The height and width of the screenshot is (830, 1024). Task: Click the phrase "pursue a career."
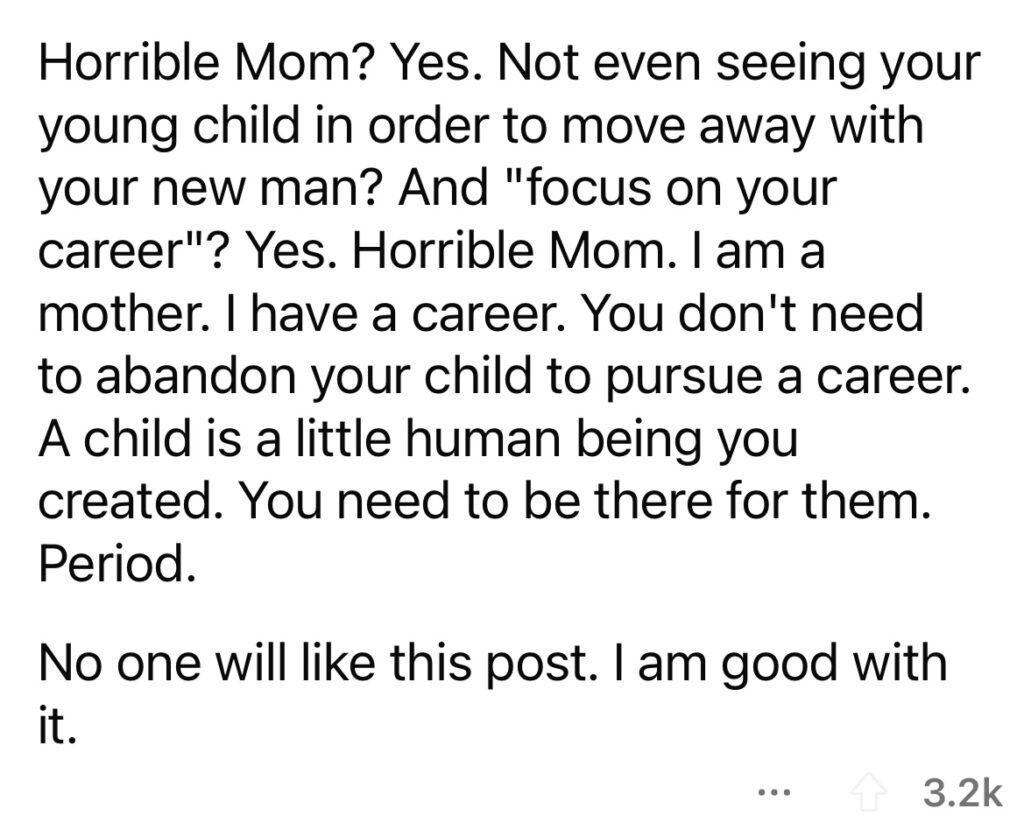tap(784, 377)
